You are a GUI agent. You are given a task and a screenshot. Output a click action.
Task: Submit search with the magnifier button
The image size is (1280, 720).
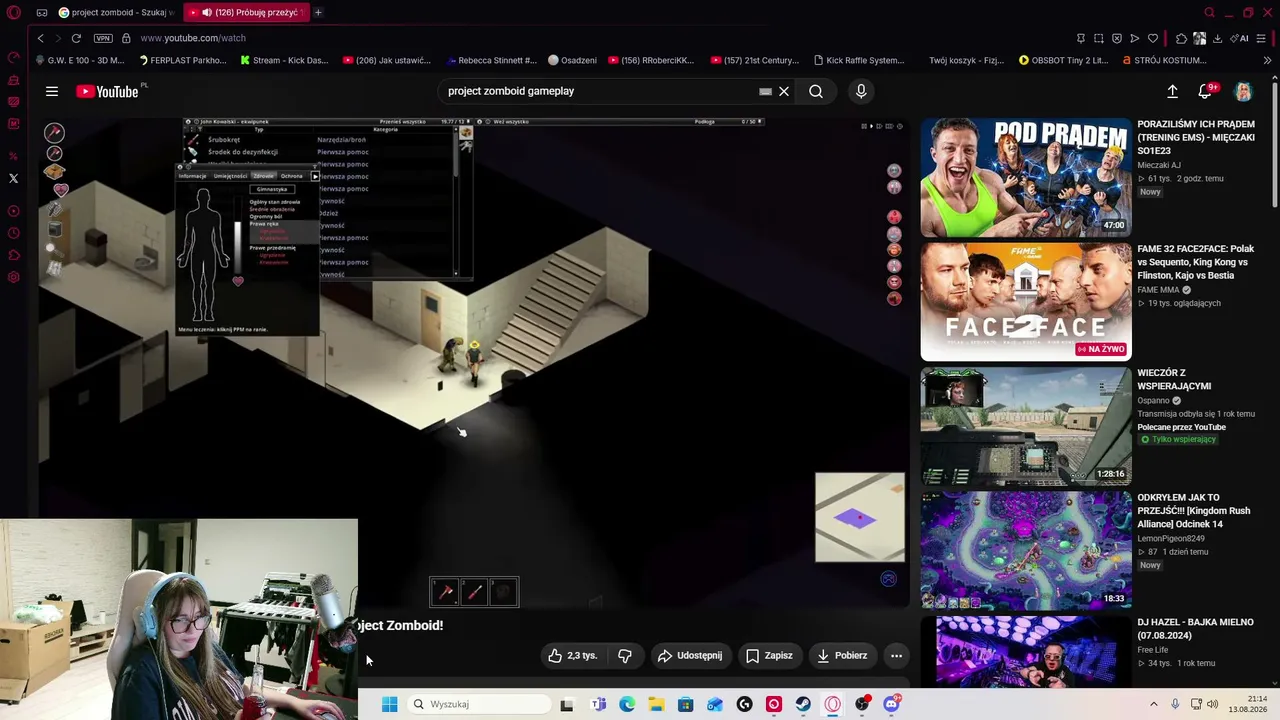pos(816,91)
